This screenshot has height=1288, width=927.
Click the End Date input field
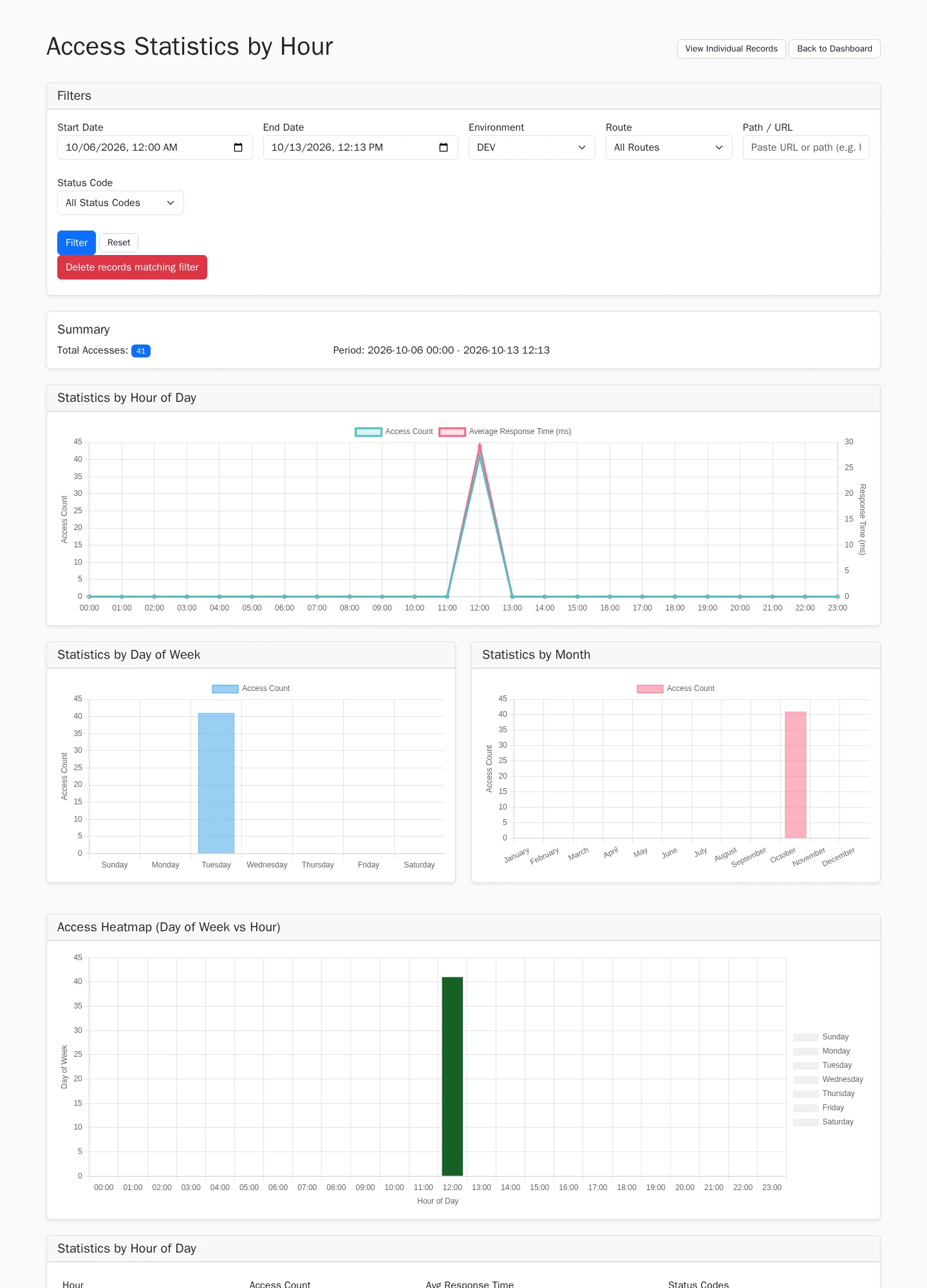click(360, 147)
